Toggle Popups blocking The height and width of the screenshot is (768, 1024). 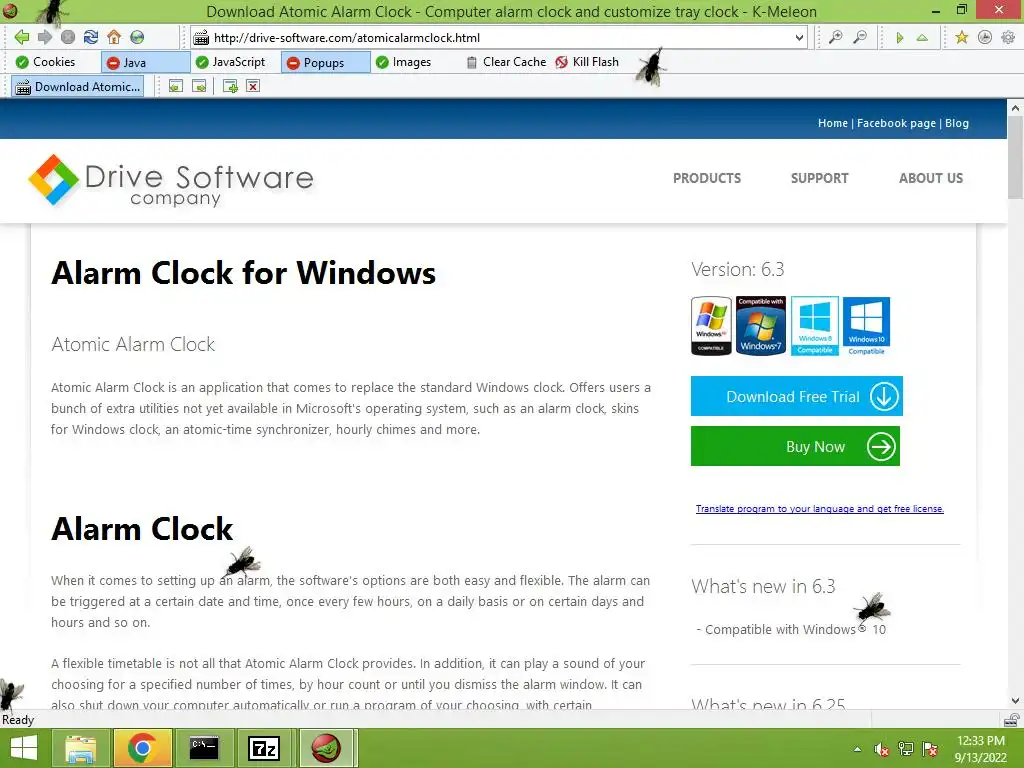(325, 62)
